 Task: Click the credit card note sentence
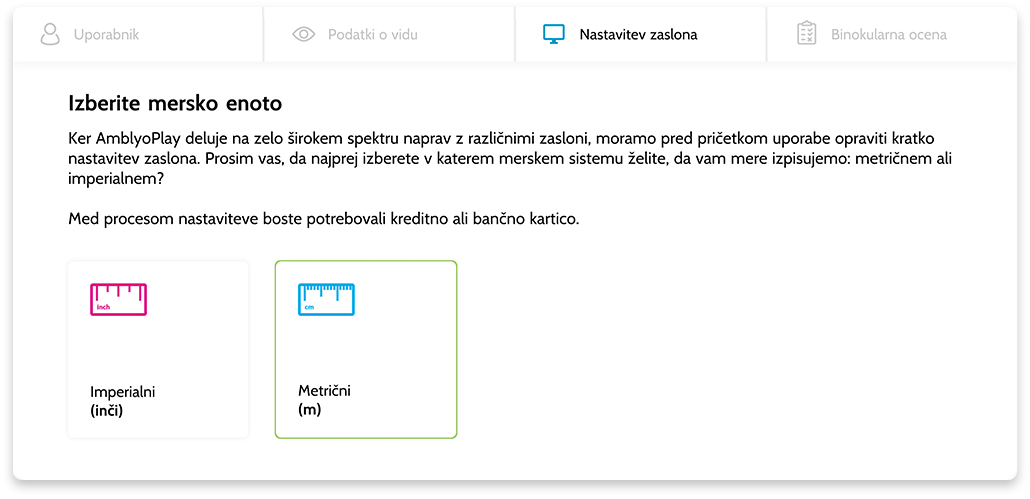pos(324,219)
